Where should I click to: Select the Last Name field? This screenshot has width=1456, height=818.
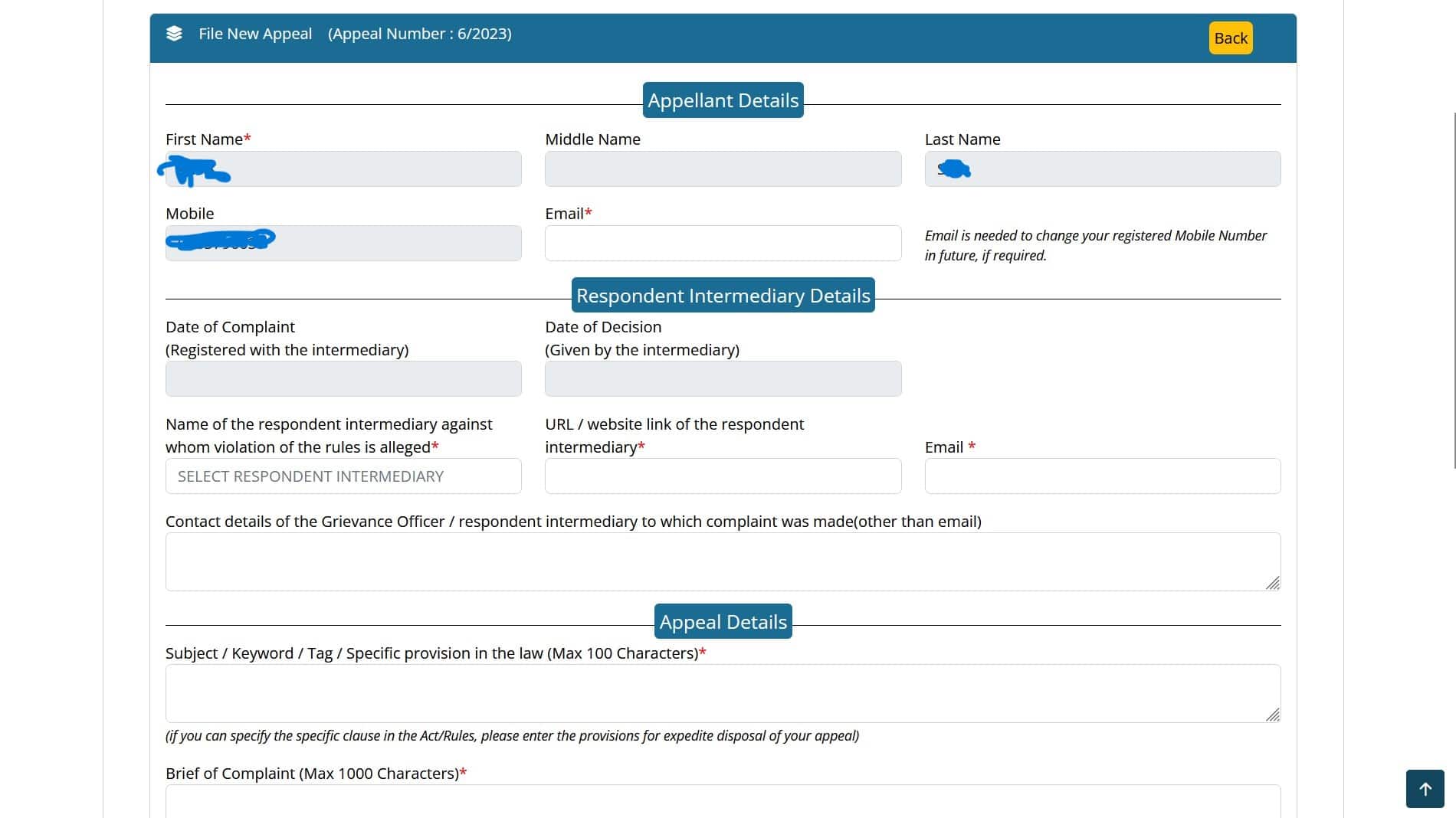(1102, 169)
